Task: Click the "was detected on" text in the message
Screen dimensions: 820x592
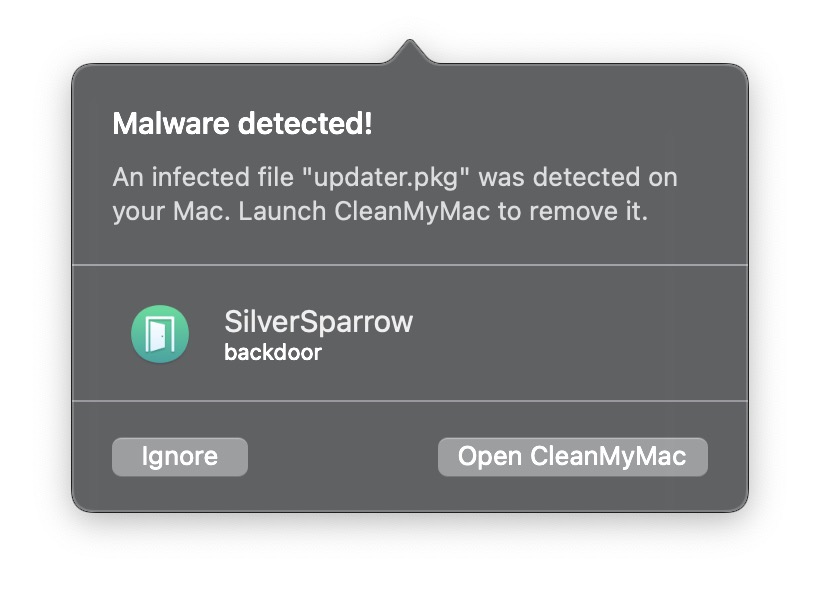Action: click(578, 177)
